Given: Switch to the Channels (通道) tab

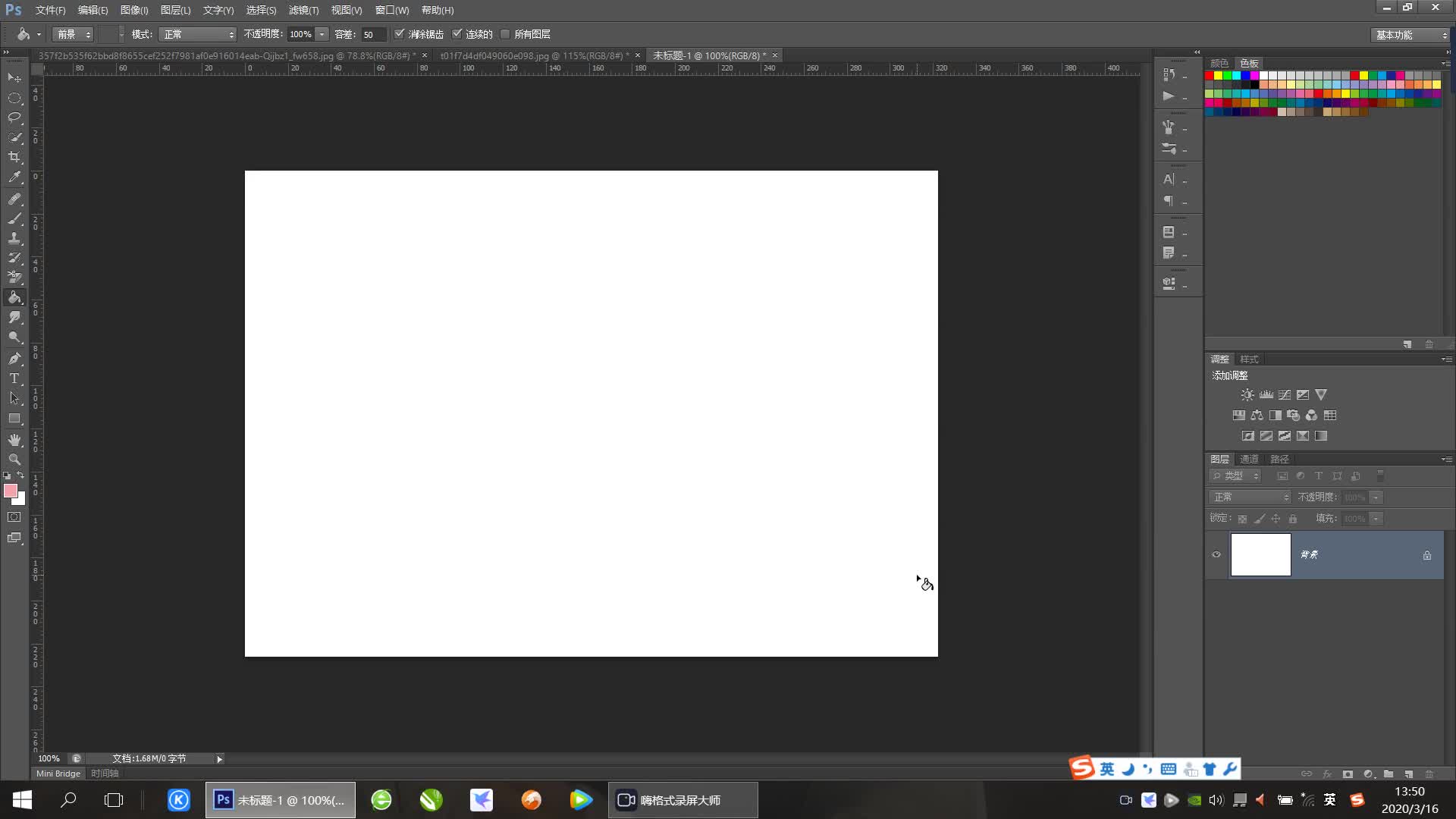Looking at the screenshot, I should point(1249,459).
